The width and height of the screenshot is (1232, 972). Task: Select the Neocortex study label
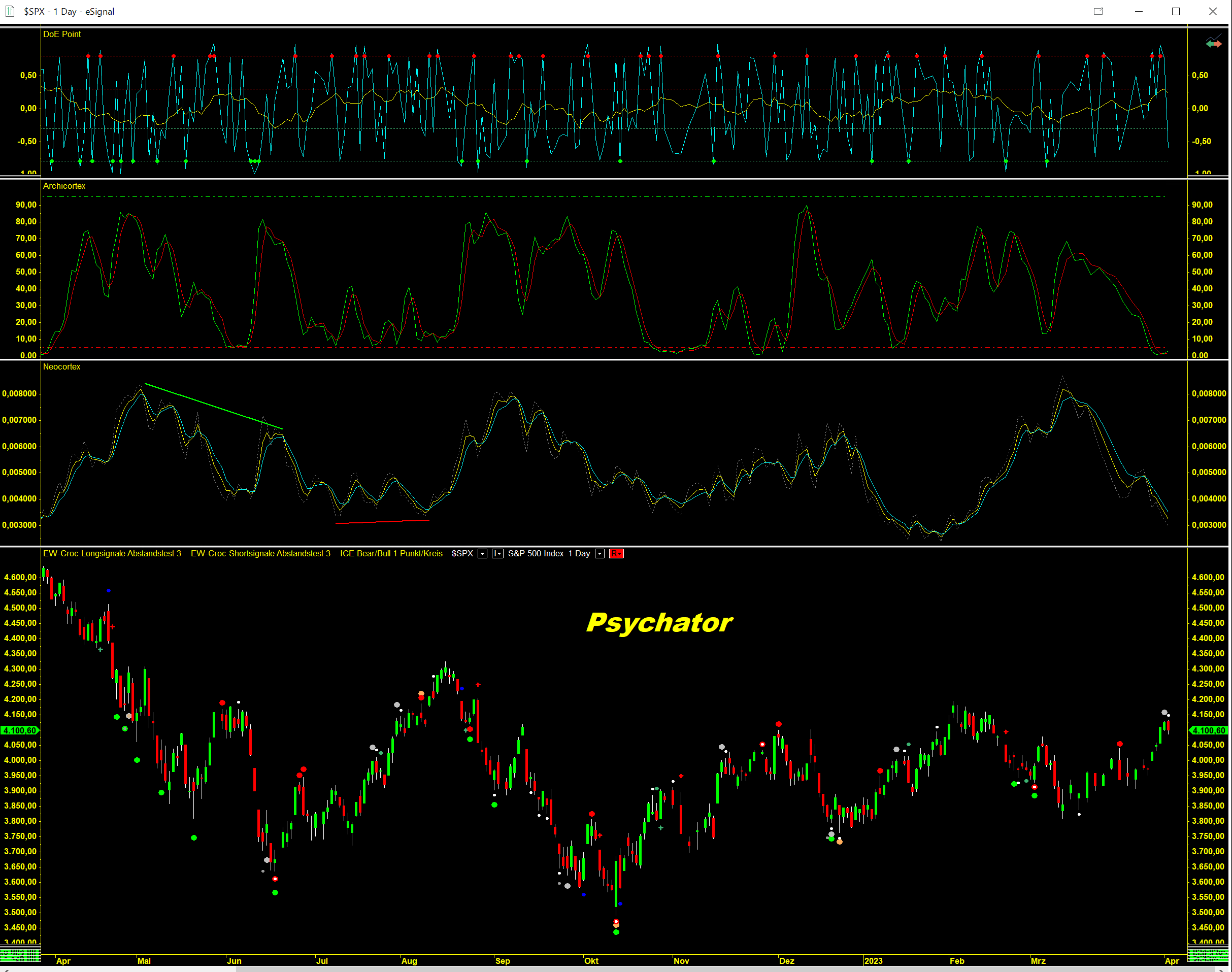tap(61, 367)
